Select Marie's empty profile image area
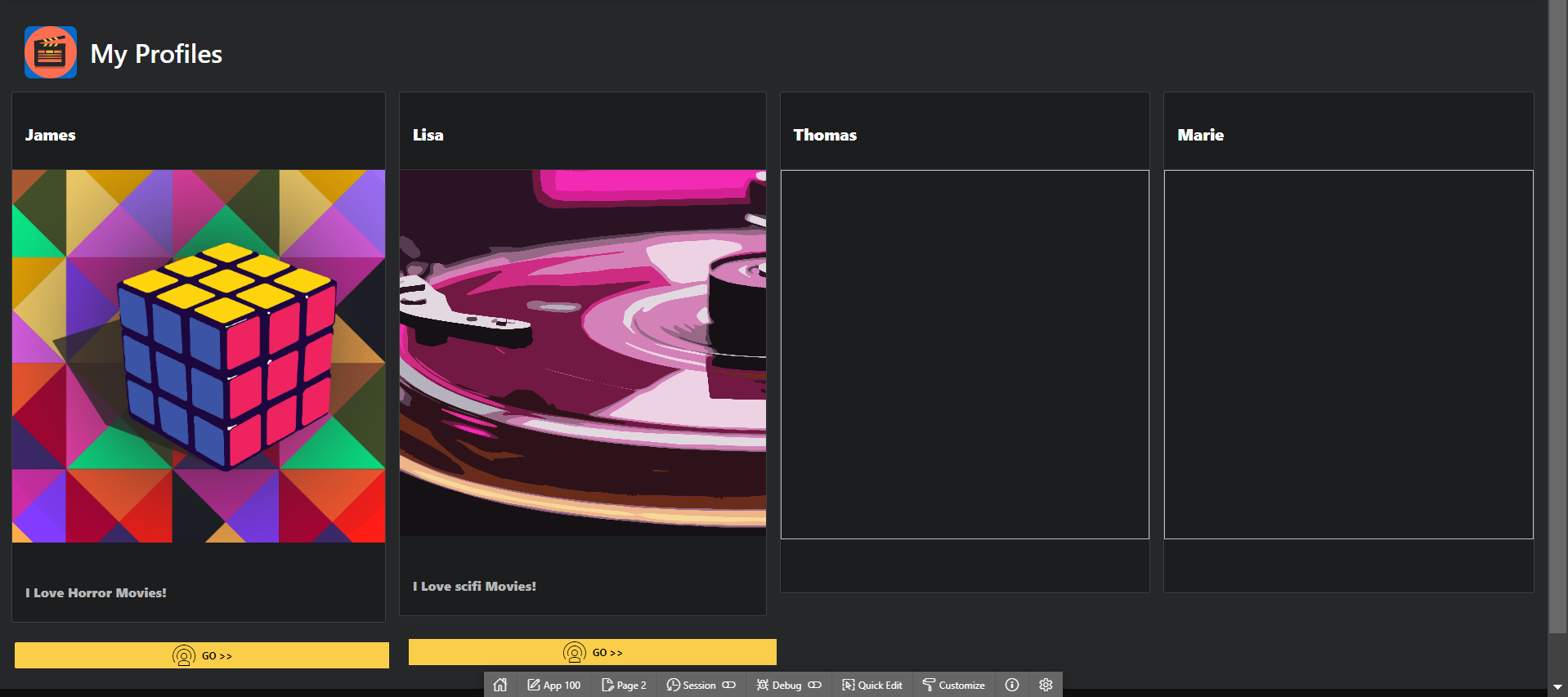Screen dimensions: 1568x697 [1349, 355]
